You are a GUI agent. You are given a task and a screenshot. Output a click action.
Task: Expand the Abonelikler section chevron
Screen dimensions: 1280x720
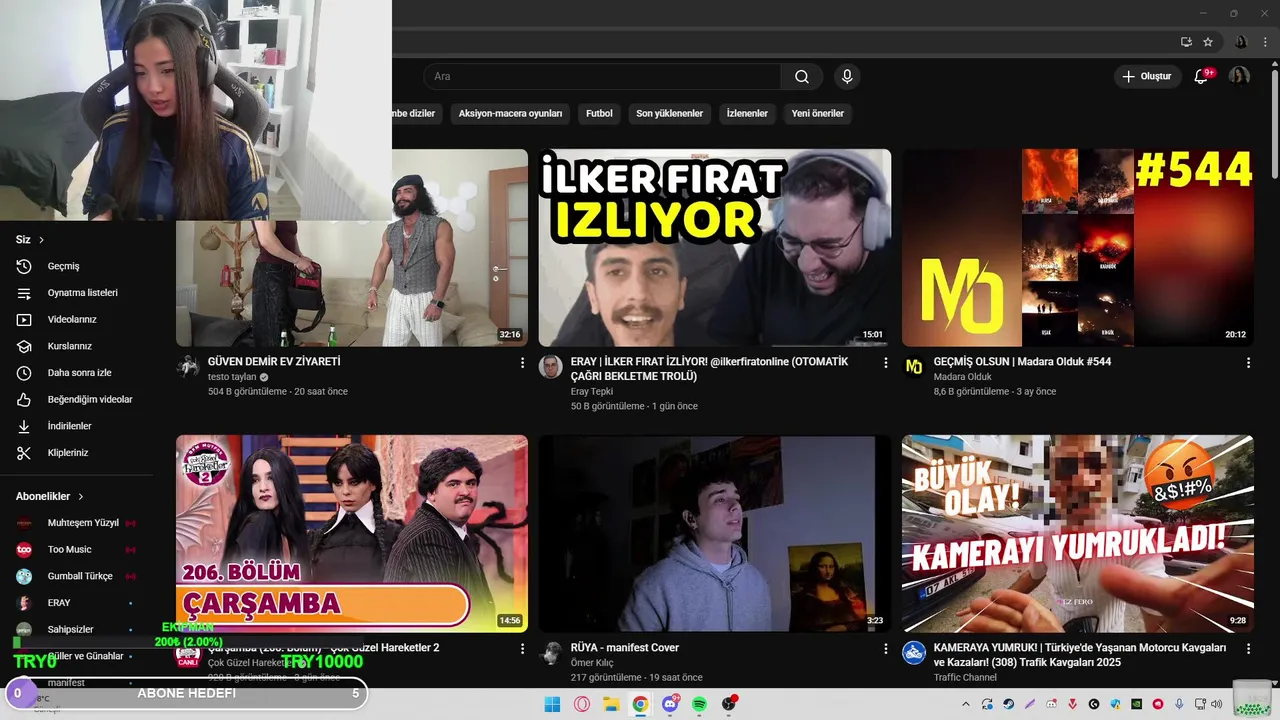point(81,496)
